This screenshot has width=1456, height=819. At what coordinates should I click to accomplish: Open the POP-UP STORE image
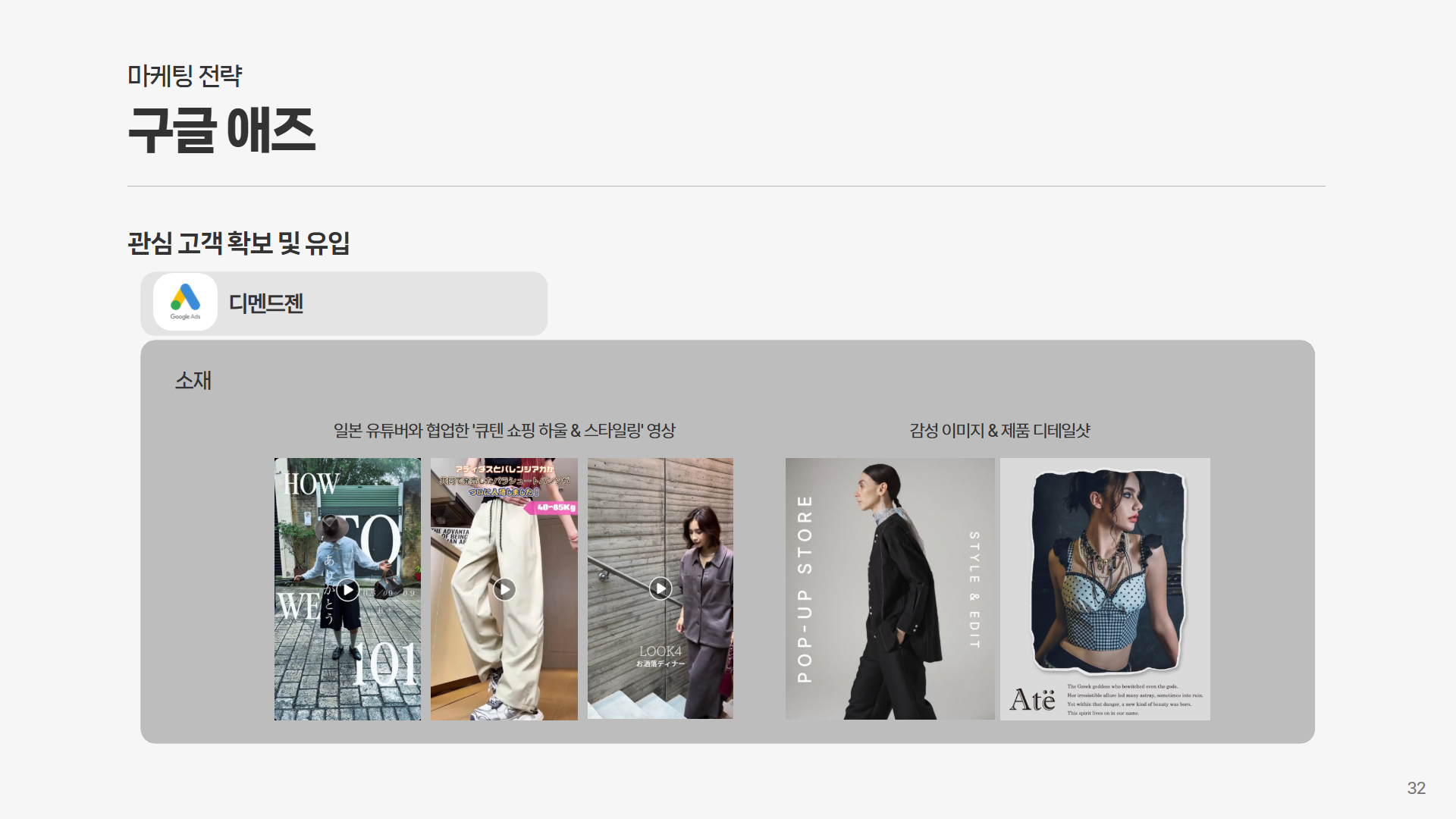890,588
